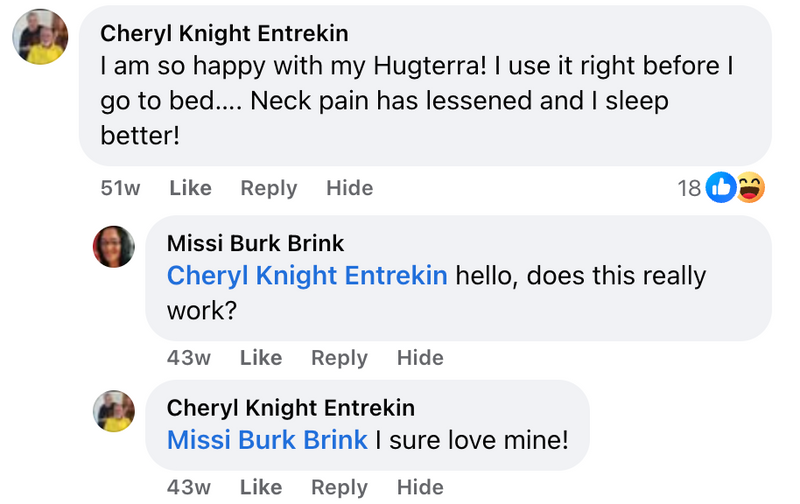Reply to "I sure love mine!" comment
The width and height of the screenshot is (800, 504).
[x=339, y=487]
